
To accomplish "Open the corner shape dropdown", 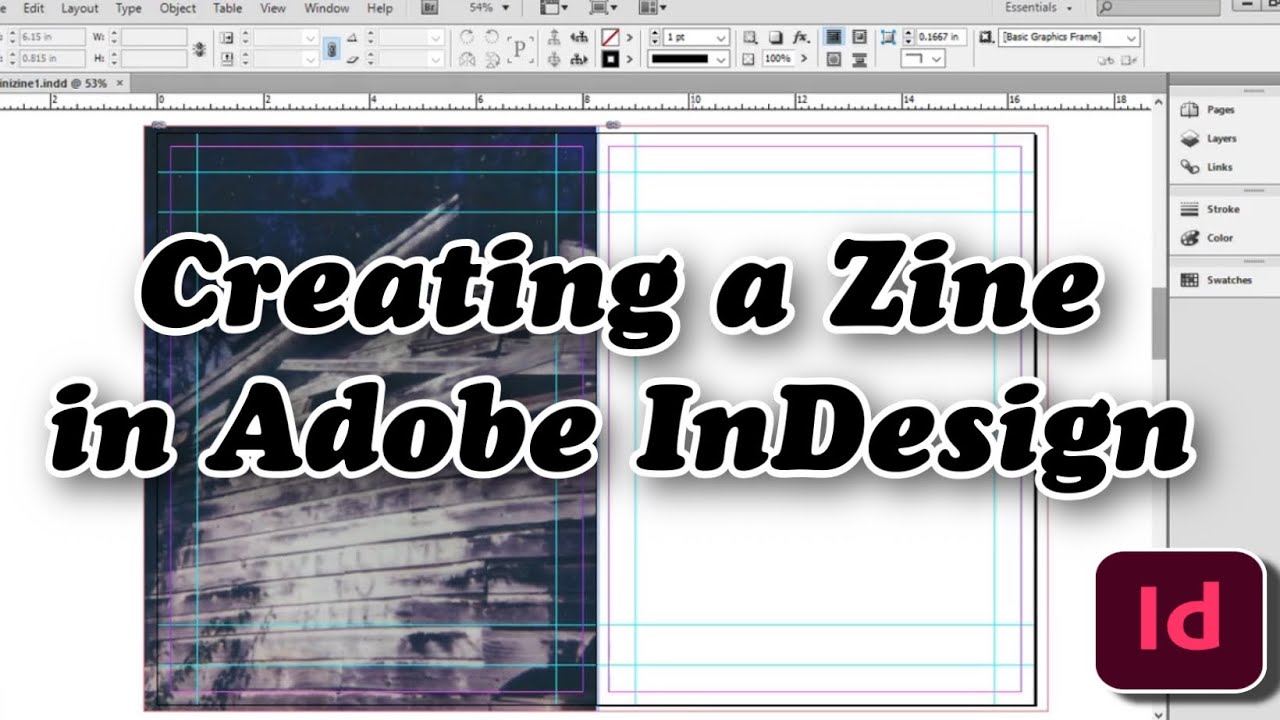I will (923, 59).
